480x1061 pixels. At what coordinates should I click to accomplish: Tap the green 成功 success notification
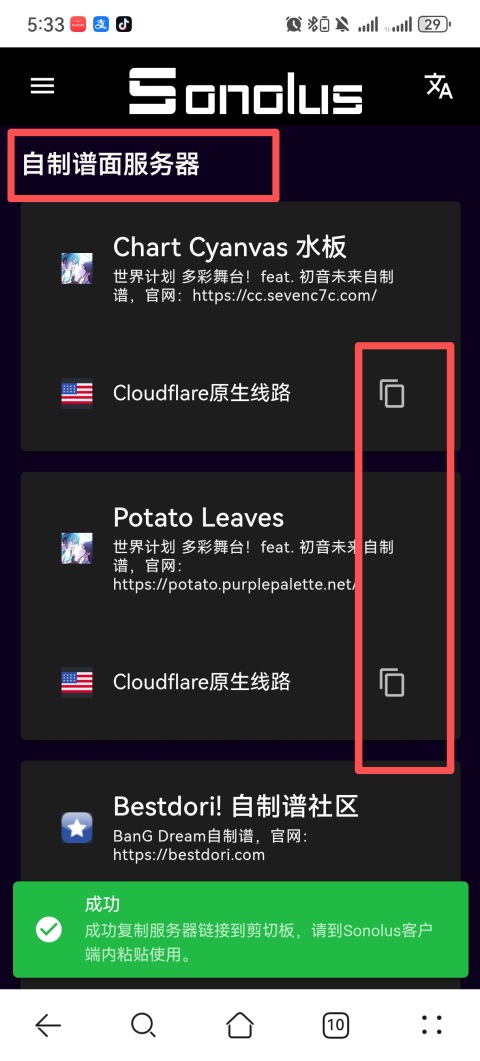(240, 929)
